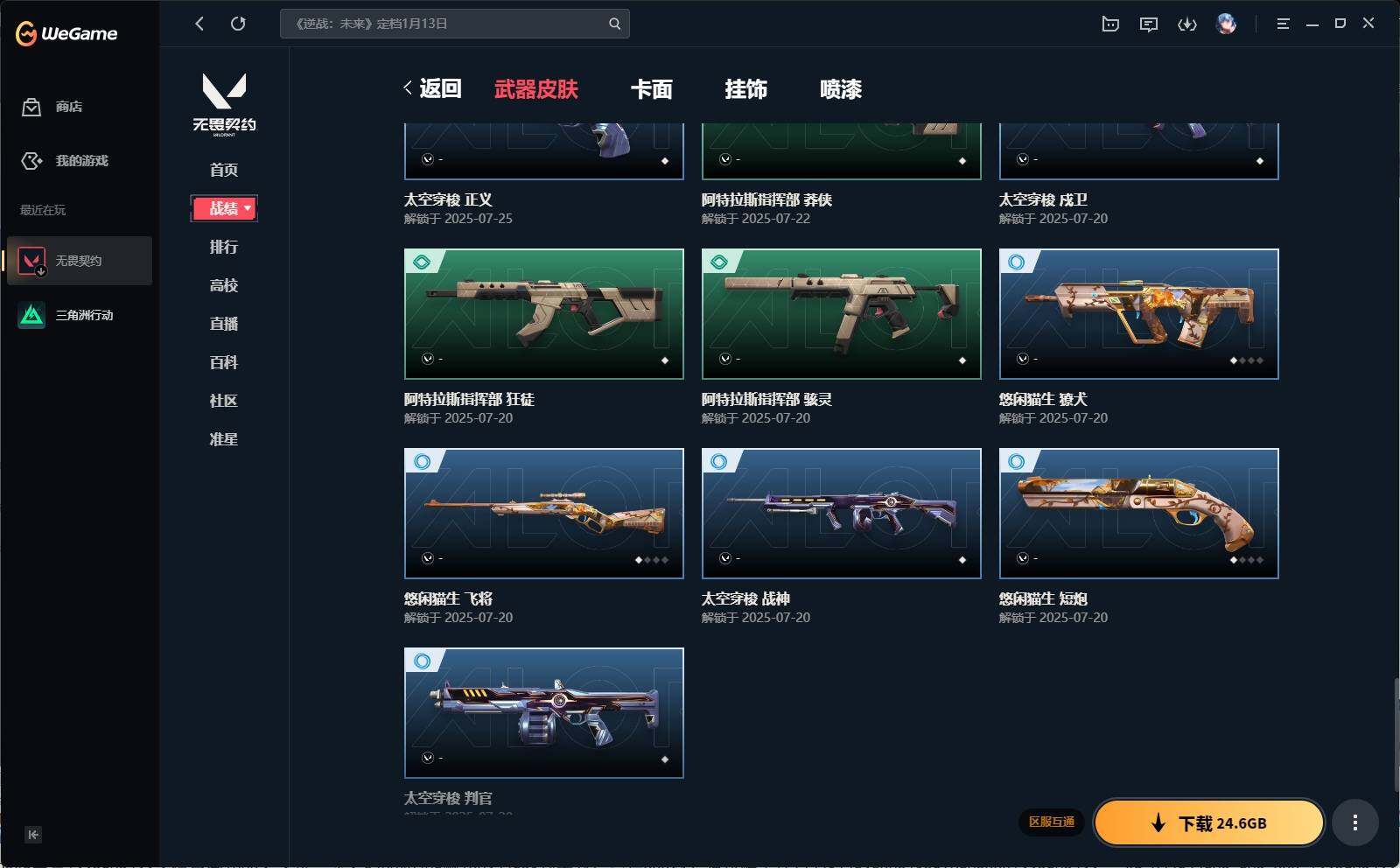Refresh the page with the reload icon
Image resolution: width=1400 pixels, height=868 pixels.
pyautogui.click(x=238, y=24)
